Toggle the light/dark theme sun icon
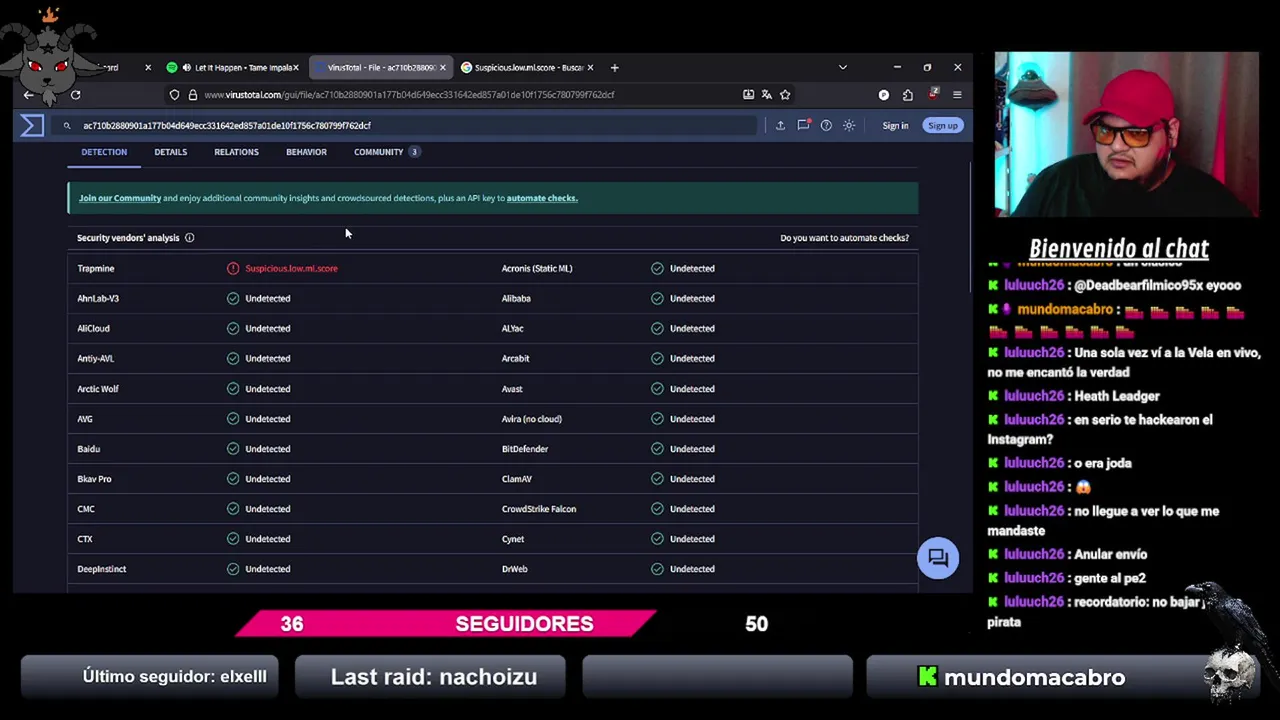The height and width of the screenshot is (720, 1280). [x=849, y=126]
